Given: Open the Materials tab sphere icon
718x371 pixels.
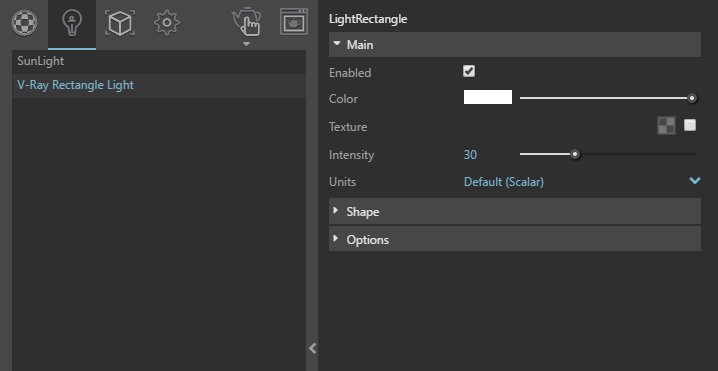Looking at the screenshot, I should (24, 23).
